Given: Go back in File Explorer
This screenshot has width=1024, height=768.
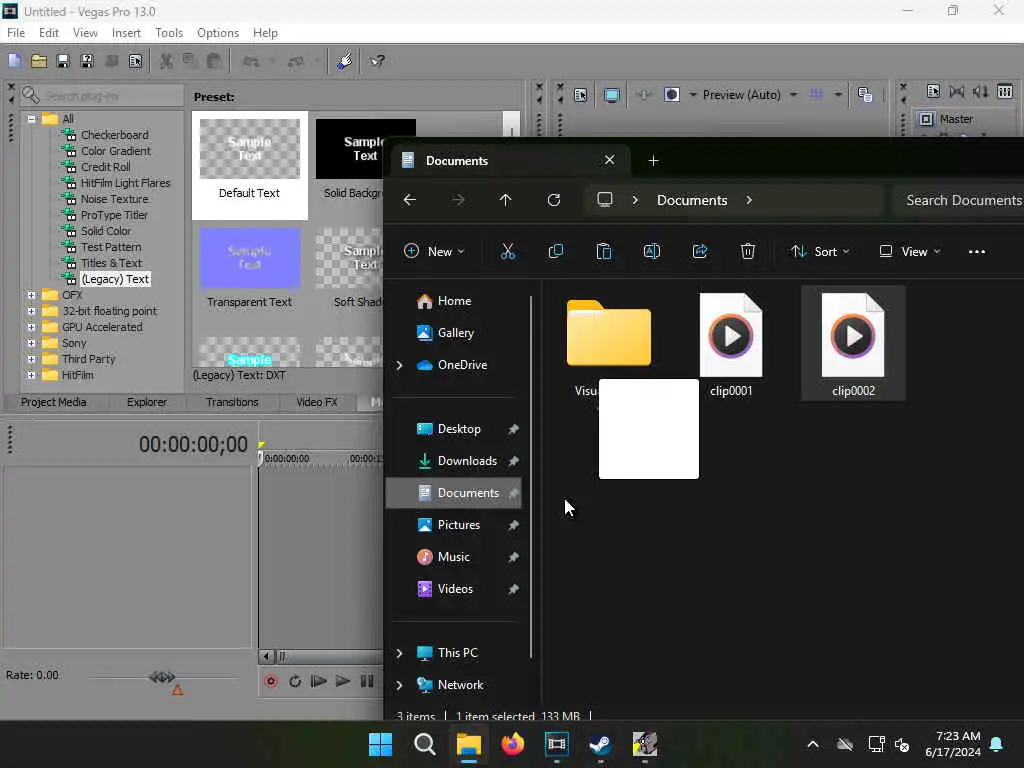Looking at the screenshot, I should [410, 200].
